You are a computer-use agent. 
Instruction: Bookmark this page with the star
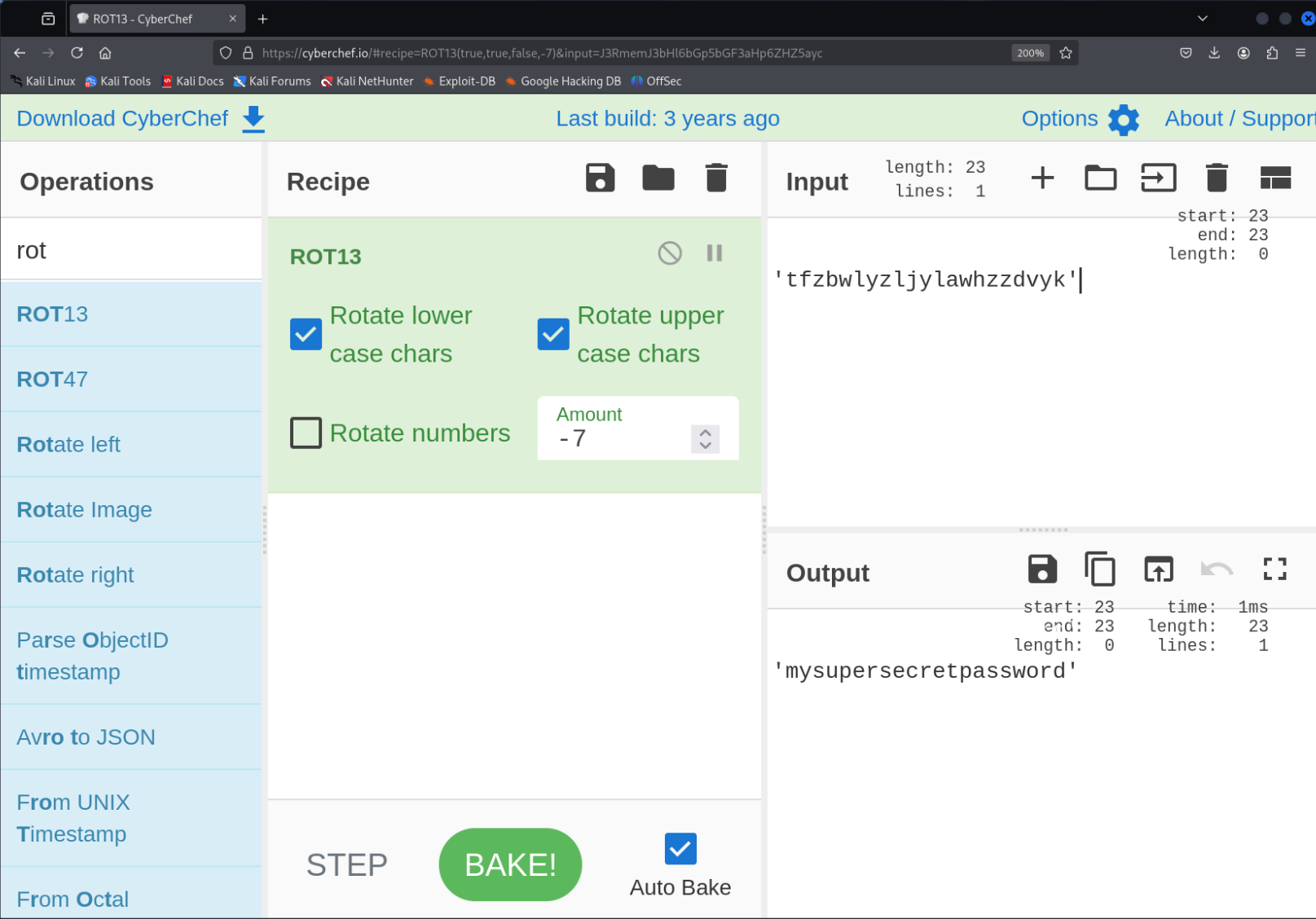[1066, 53]
